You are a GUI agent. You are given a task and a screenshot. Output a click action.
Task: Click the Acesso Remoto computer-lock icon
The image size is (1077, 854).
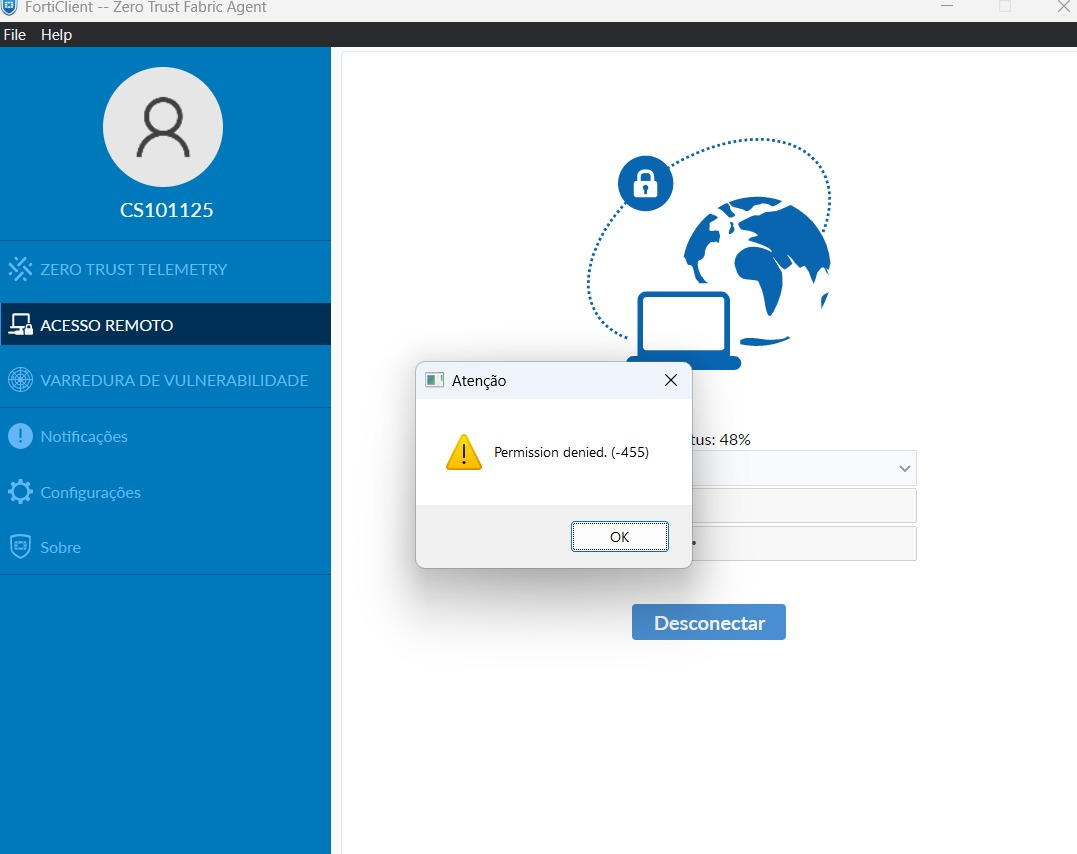(x=20, y=324)
